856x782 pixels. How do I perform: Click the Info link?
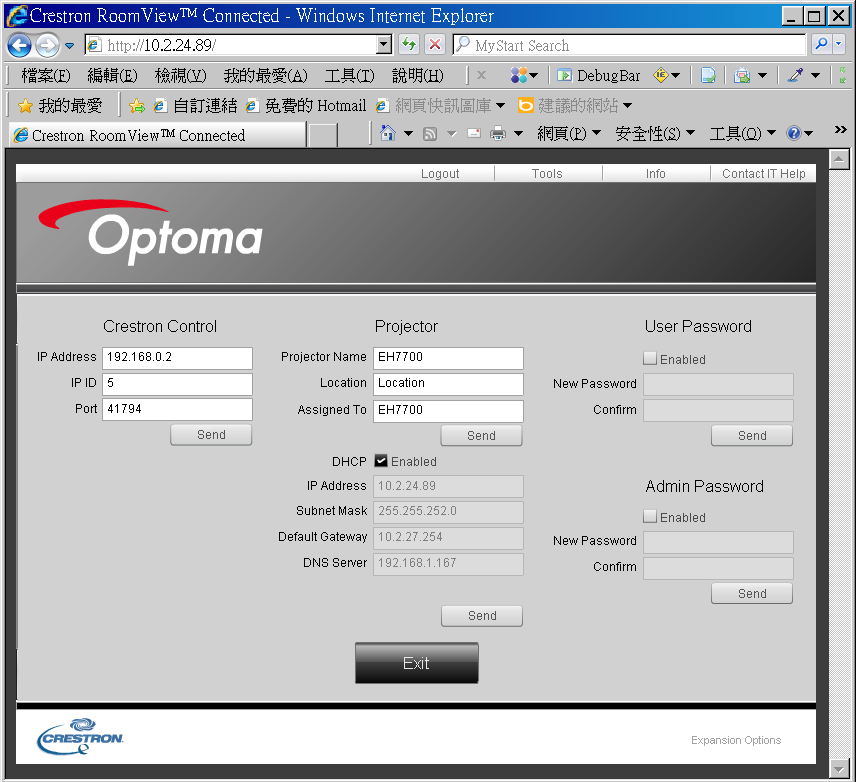(x=656, y=174)
